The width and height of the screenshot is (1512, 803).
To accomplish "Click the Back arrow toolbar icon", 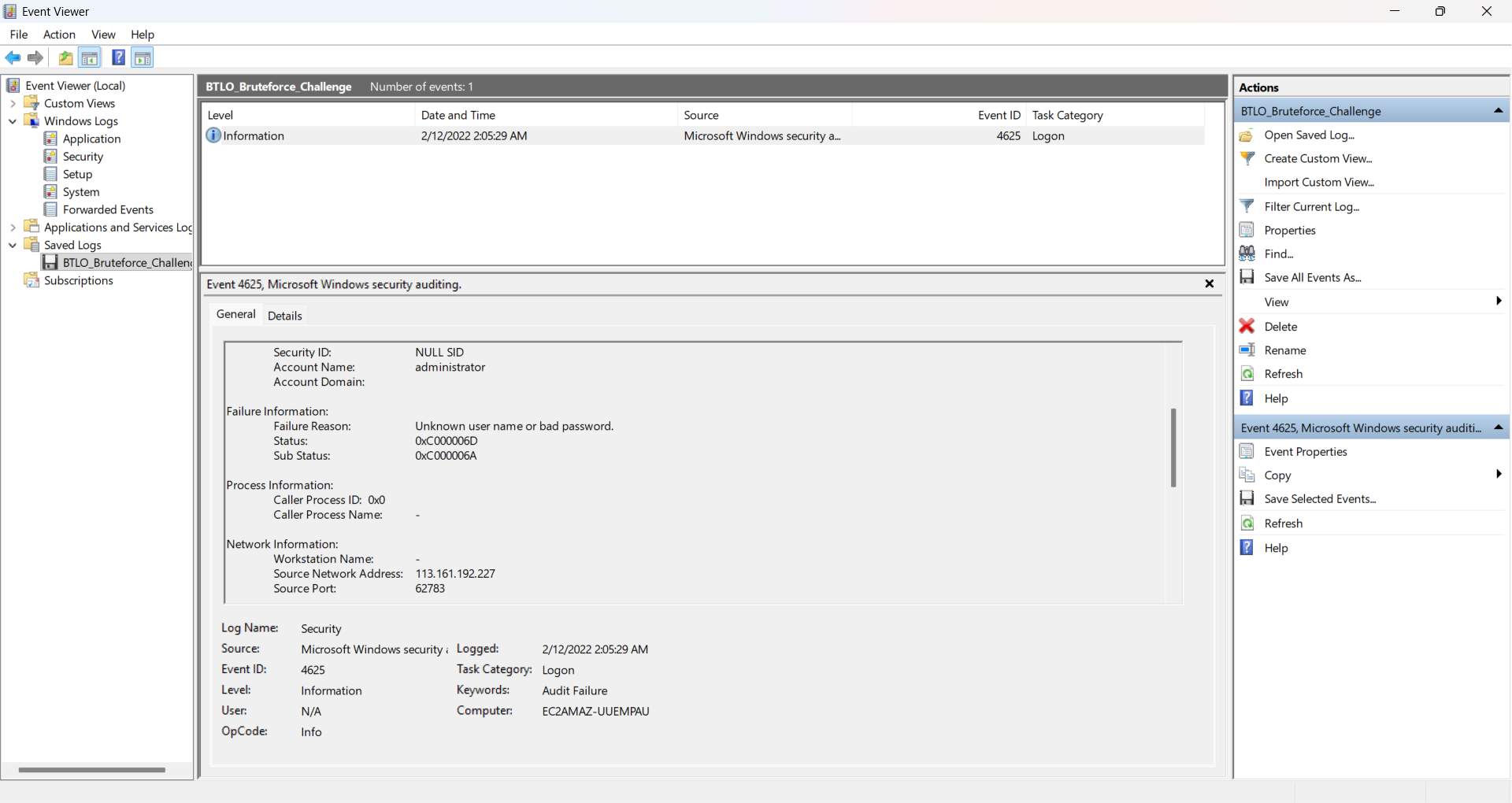I will pyautogui.click(x=13, y=57).
